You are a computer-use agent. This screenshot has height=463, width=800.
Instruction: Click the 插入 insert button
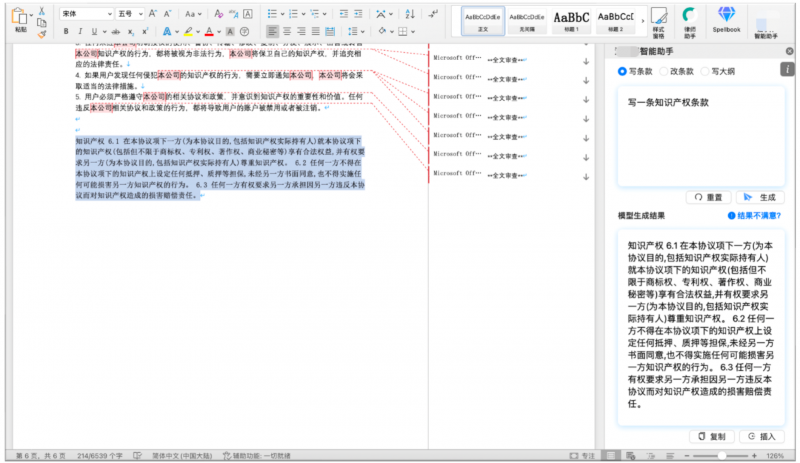[762, 436]
